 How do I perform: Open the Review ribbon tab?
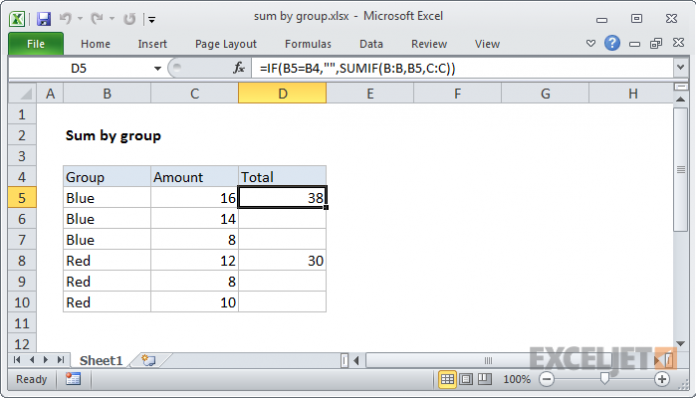(x=429, y=44)
